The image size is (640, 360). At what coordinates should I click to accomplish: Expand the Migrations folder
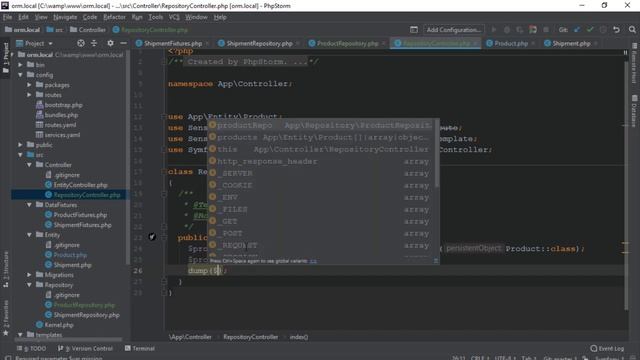click(x=29, y=275)
